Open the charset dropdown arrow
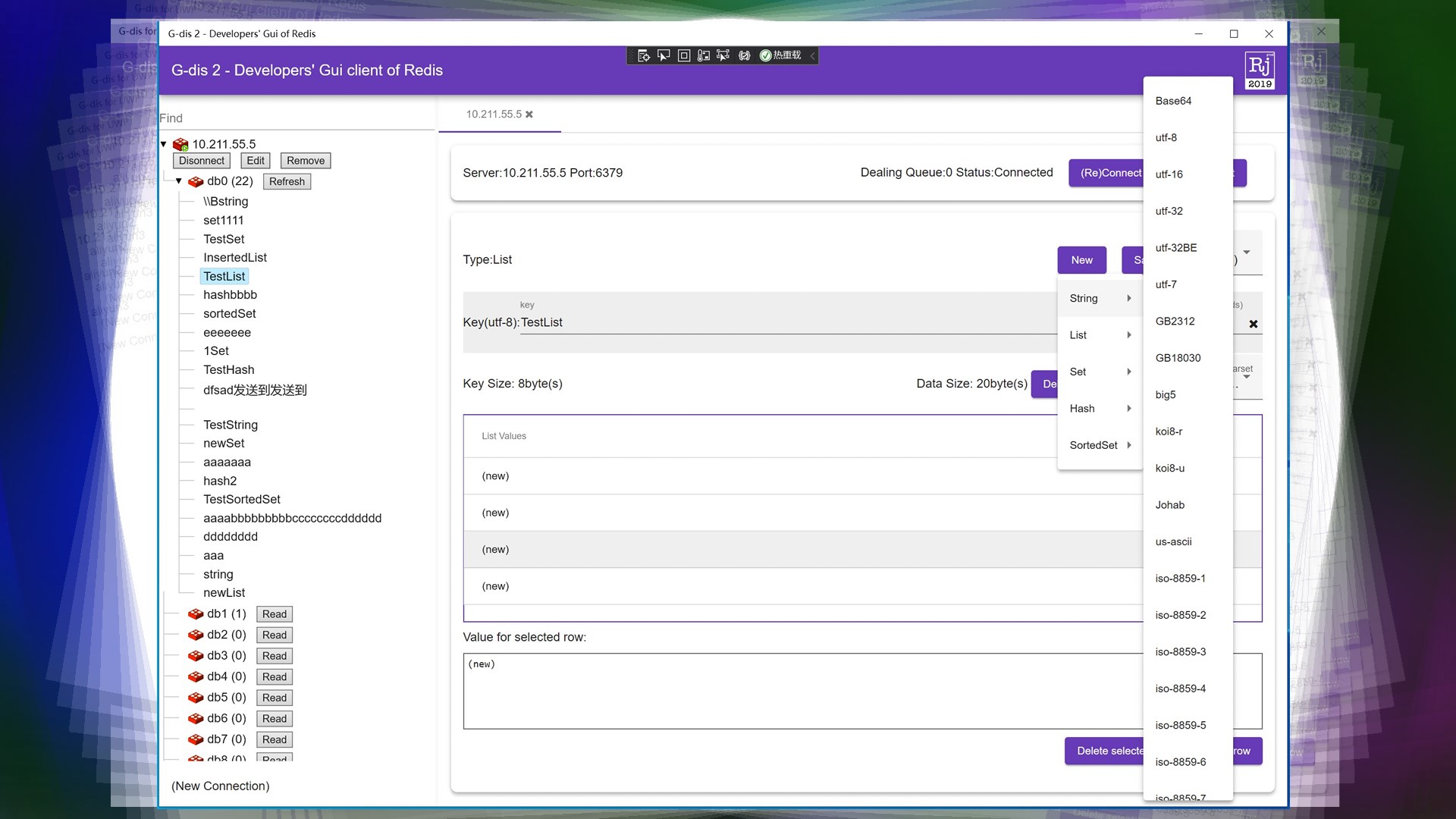The image size is (1456, 819). [x=1247, y=377]
